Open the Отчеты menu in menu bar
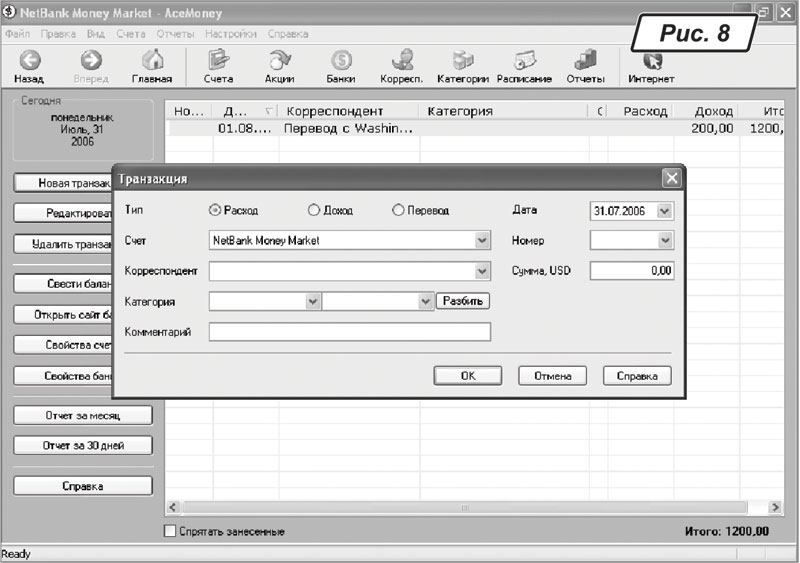Screen dimensions: 800x563 [x=175, y=33]
